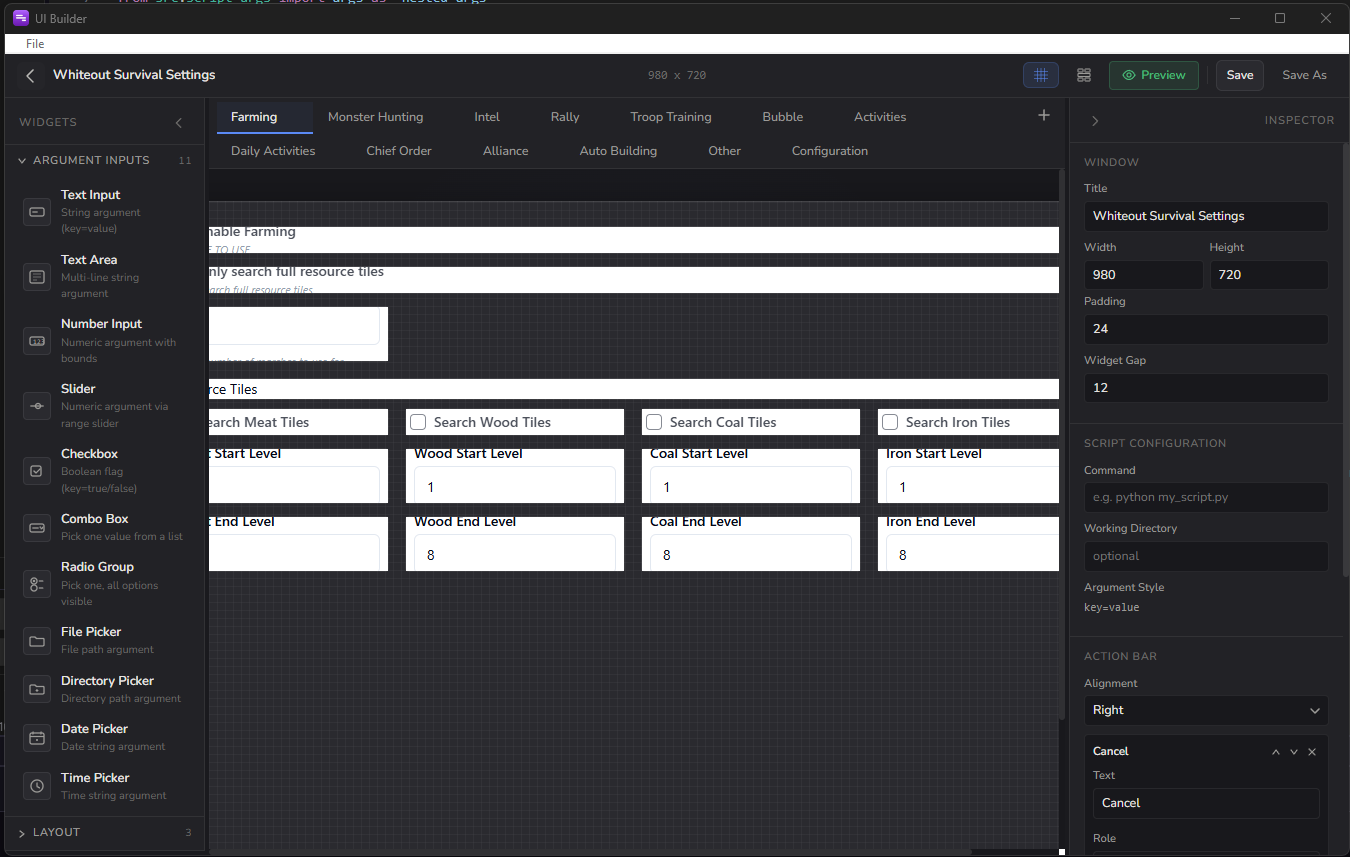The image size is (1350, 857).
Task: Click the Iron End Level input
Action: coord(970,553)
